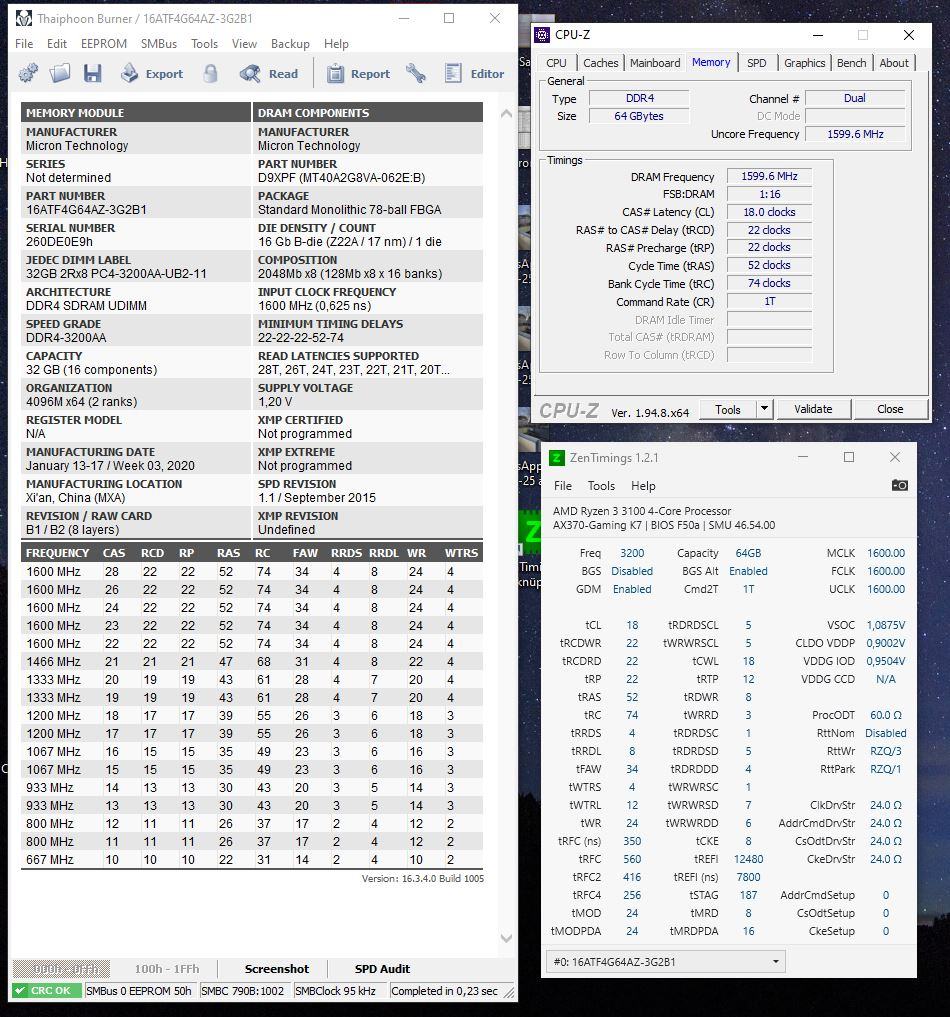Click the green ZenTimings title bar icon
This screenshot has width=950, height=1017.
(556, 457)
